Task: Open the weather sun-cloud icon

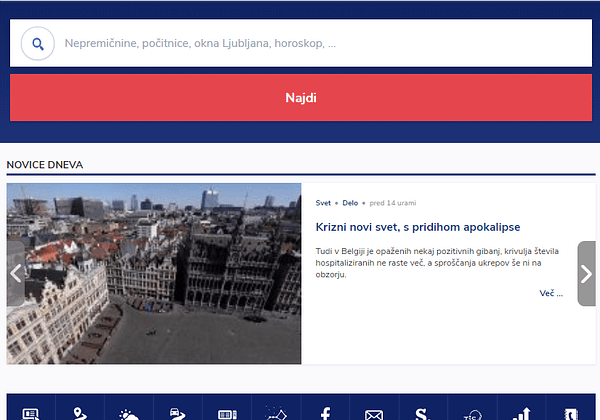Action: (x=129, y=412)
